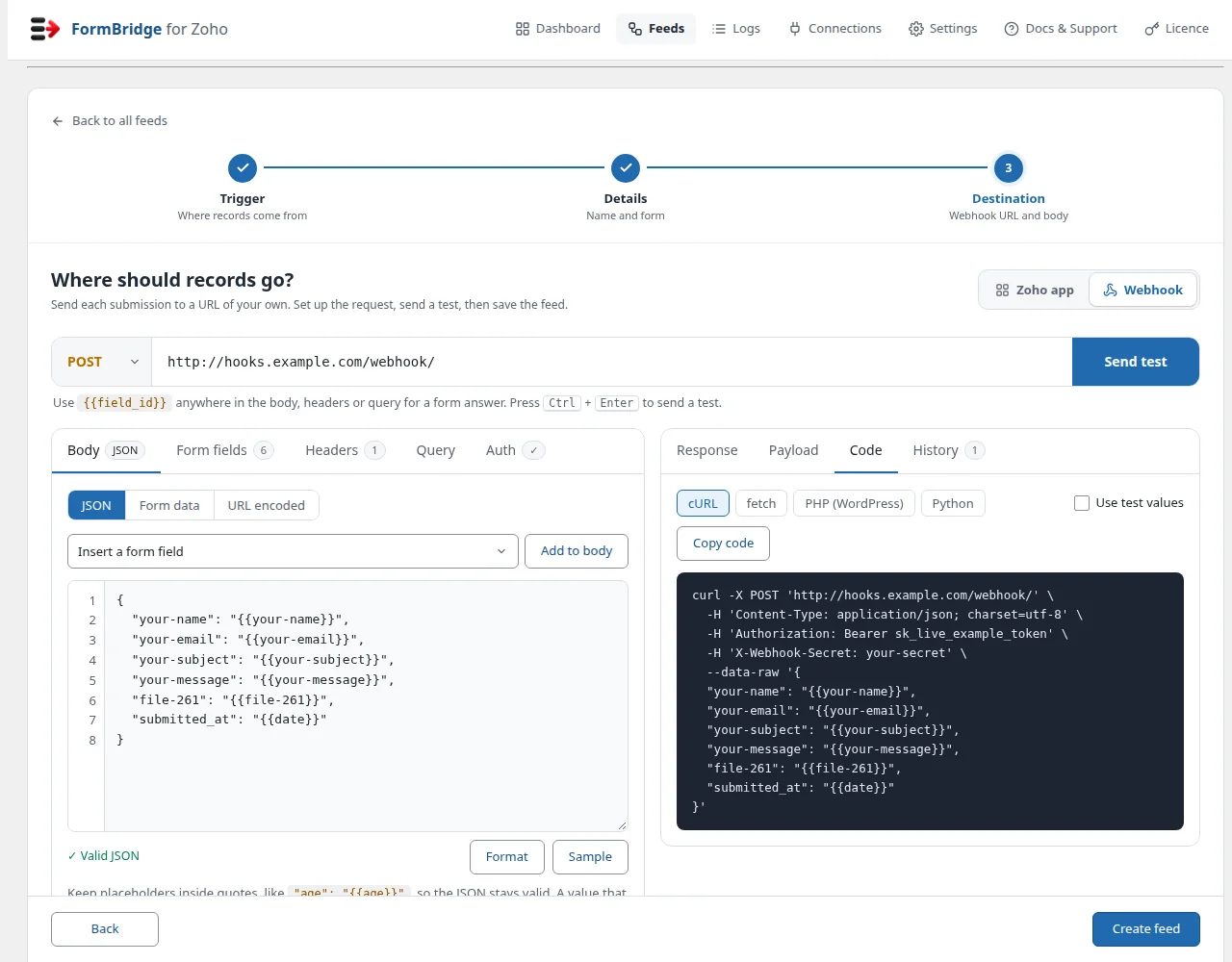Click the Trigger step checkmark circle
This screenshot has width=1232, height=962.
click(243, 168)
